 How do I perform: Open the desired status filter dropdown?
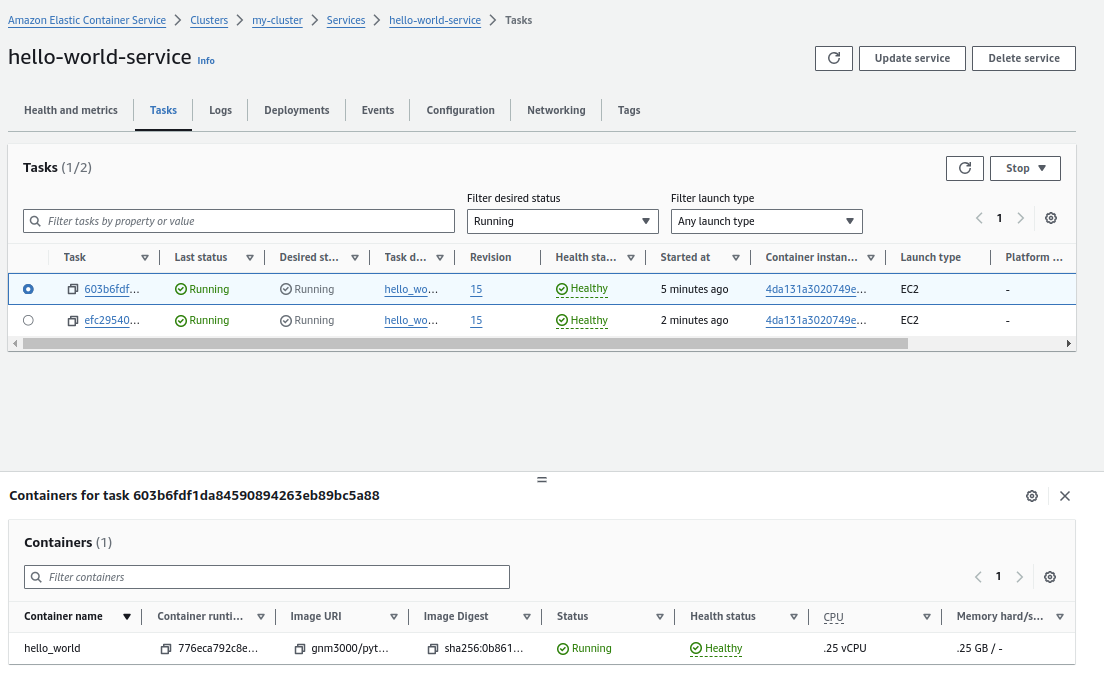tap(562, 221)
